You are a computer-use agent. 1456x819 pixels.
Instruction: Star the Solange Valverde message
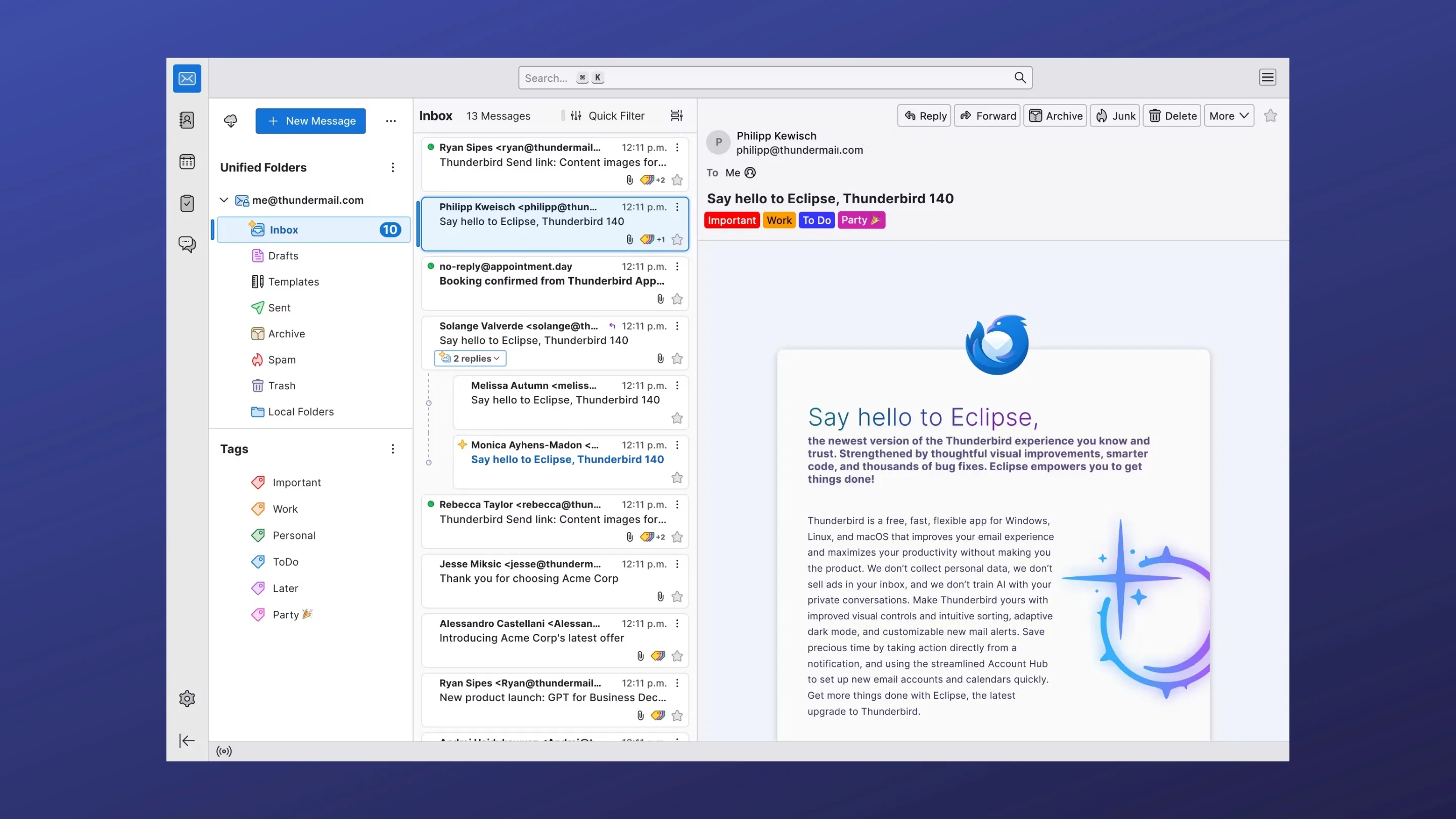[x=677, y=358]
